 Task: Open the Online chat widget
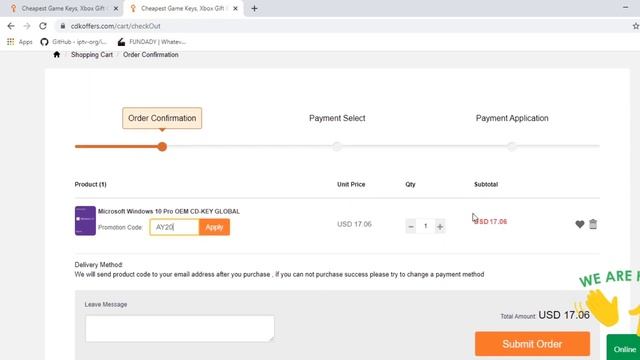(x=624, y=348)
